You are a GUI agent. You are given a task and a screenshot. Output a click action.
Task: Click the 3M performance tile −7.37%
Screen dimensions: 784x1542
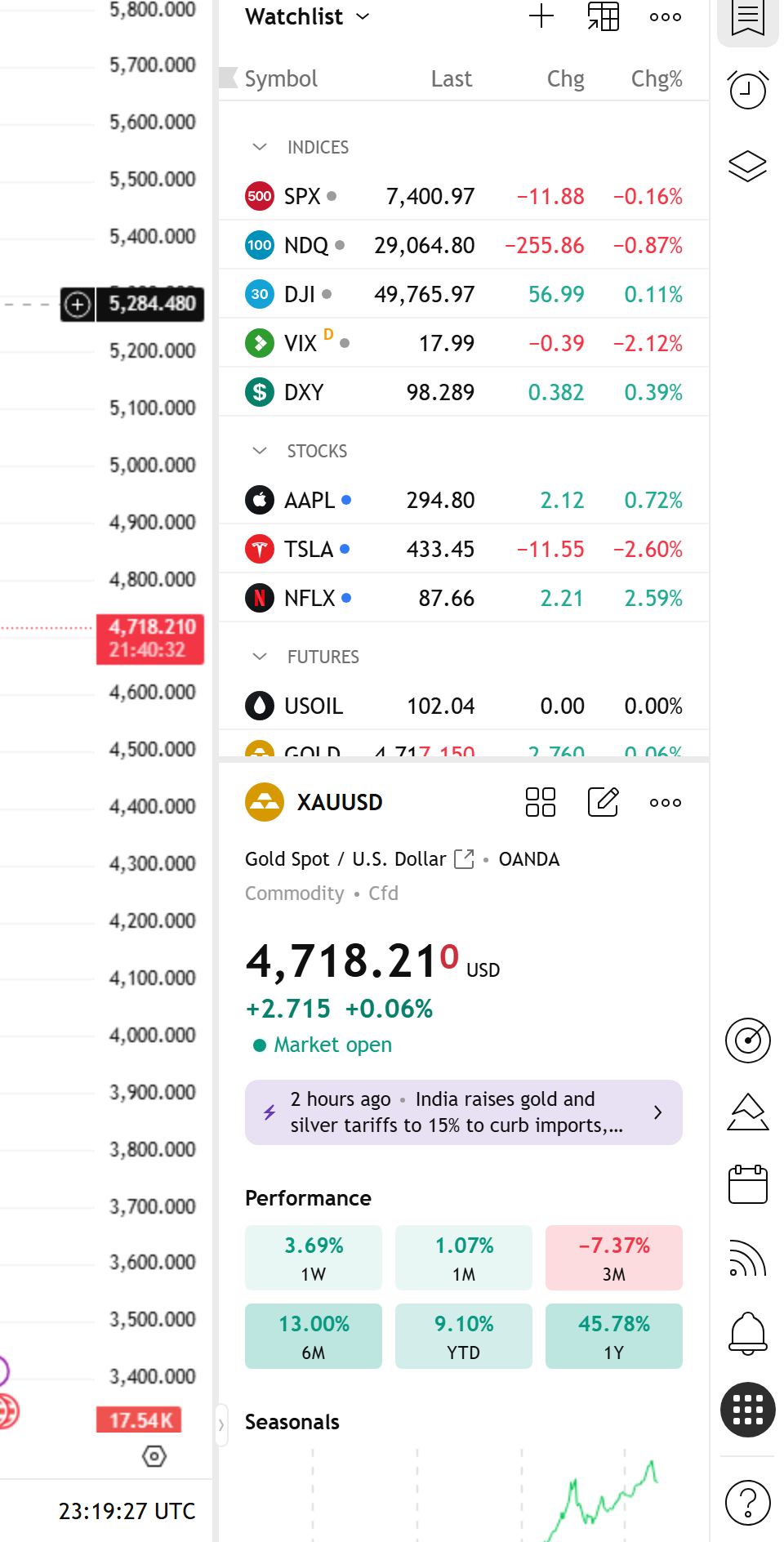click(x=614, y=1258)
